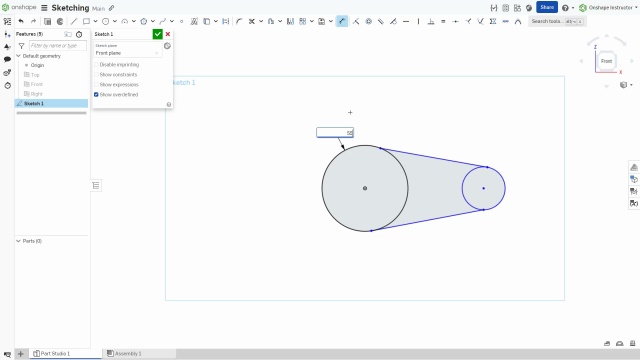Select the Line sketch tool
The image size is (640, 360).
pos(73,21)
